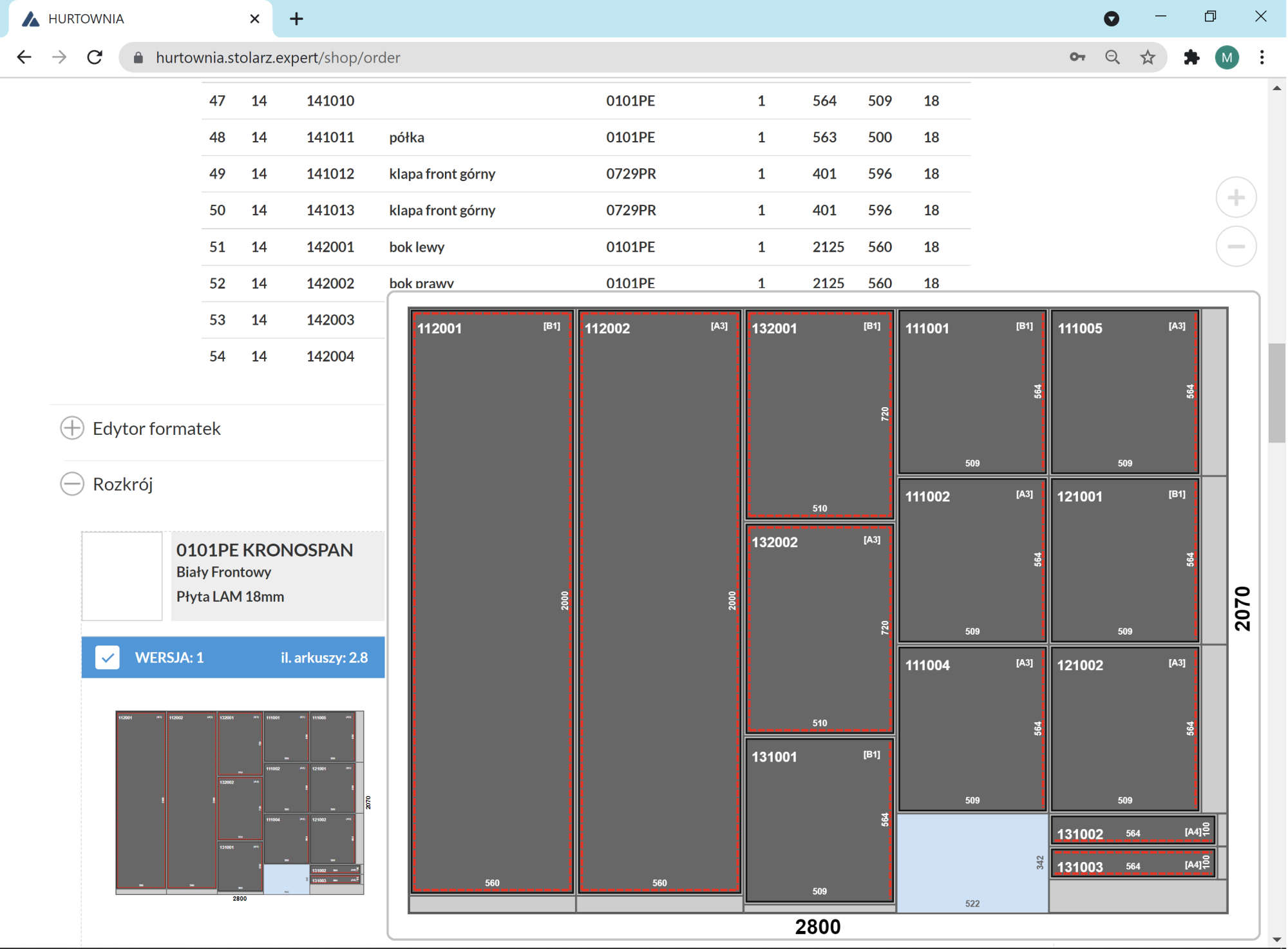Click the white 0101PE material swatch

click(x=122, y=575)
